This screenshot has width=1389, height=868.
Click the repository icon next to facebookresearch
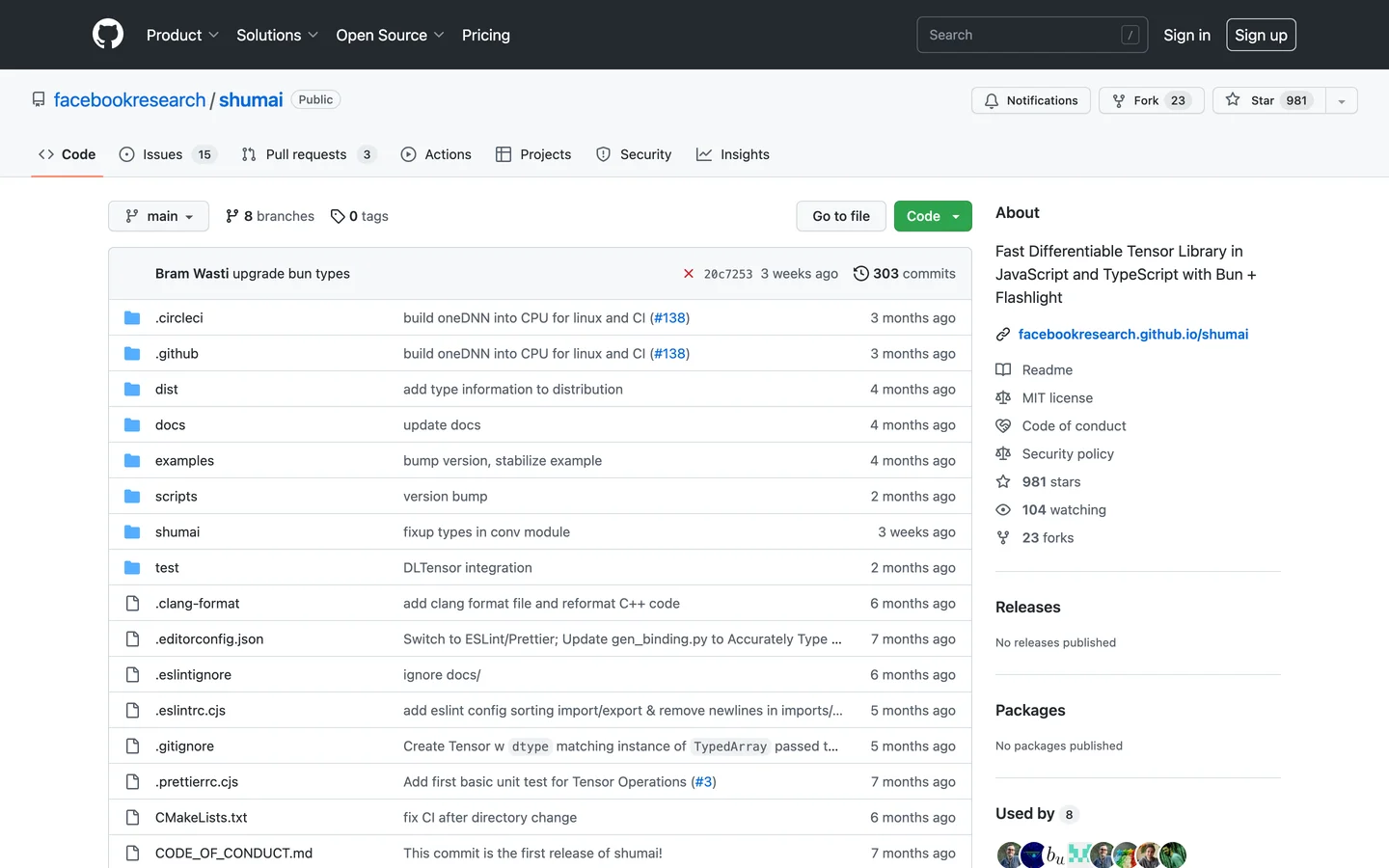coord(39,99)
